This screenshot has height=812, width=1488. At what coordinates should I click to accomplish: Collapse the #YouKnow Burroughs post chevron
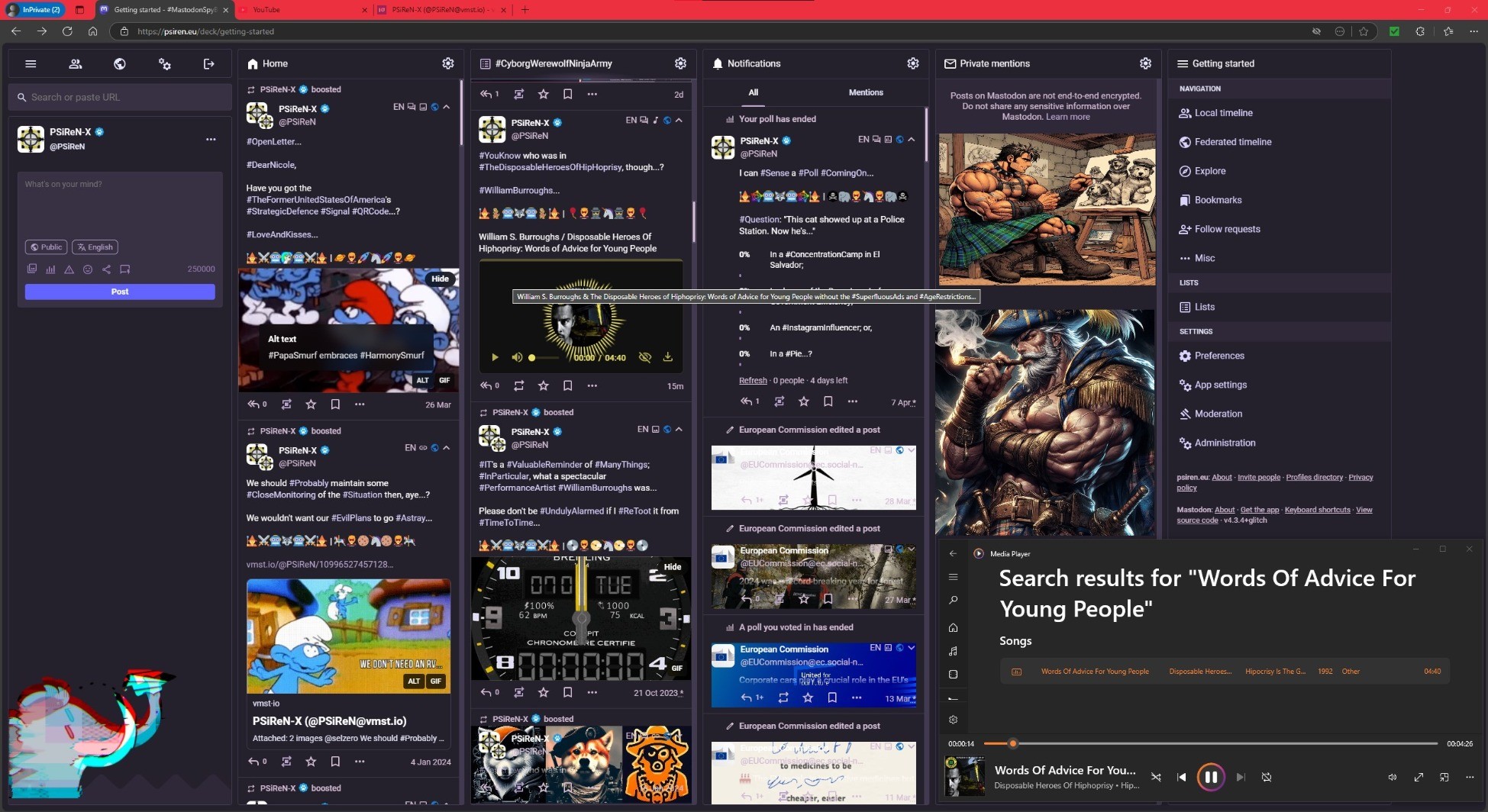point(679,120)
